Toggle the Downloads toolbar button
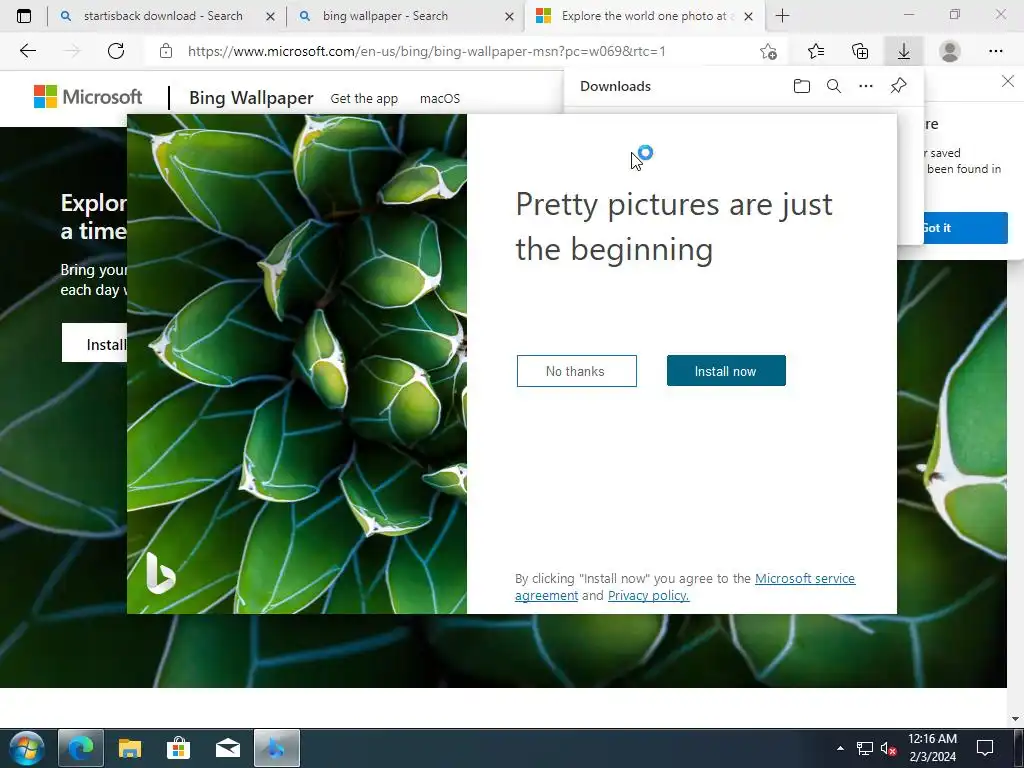Viewport: 1024px width, 768px height. (x=904, y=51)
